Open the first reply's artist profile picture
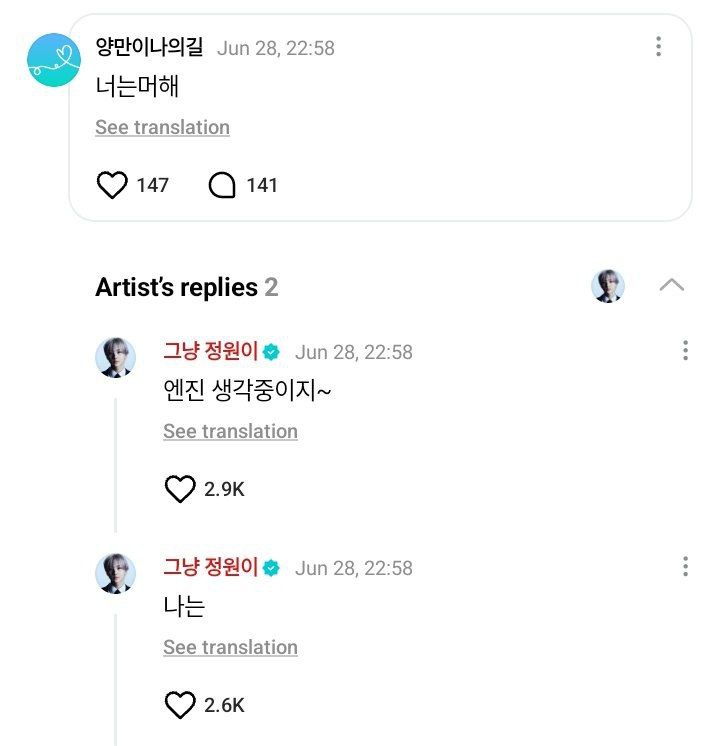Image resolution: width=720 pixels, height=746 pixels. pyautogui.click(x=116, y=357)
